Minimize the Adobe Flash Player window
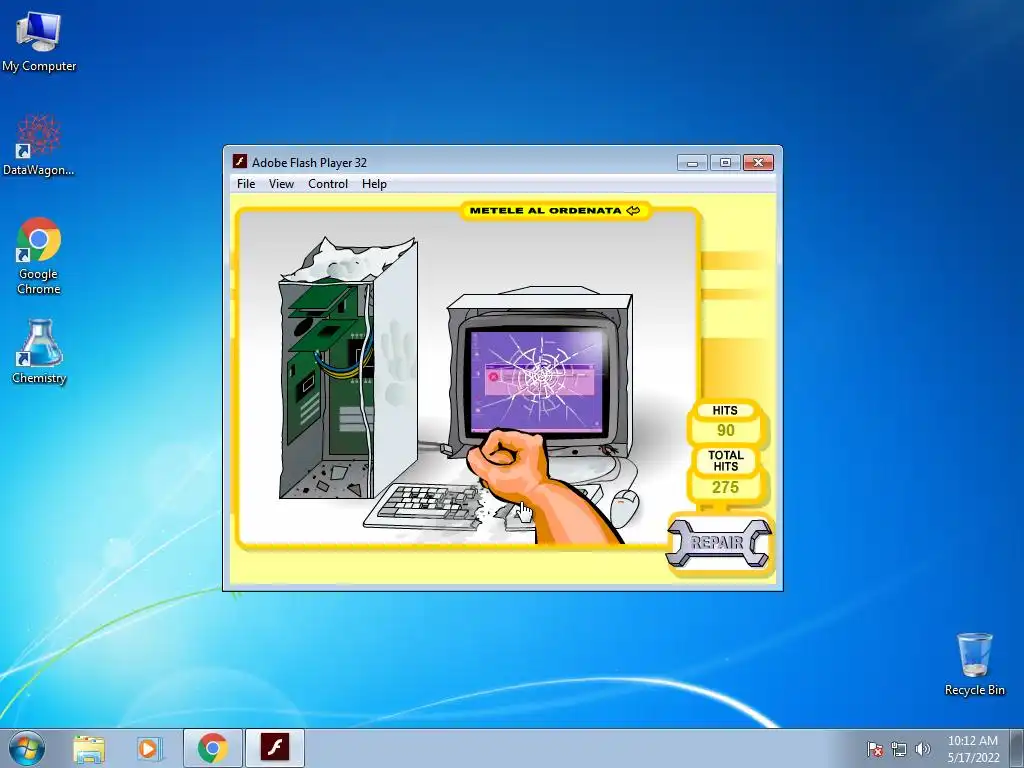Screen dimensions: 1024x768 (692, 163)
